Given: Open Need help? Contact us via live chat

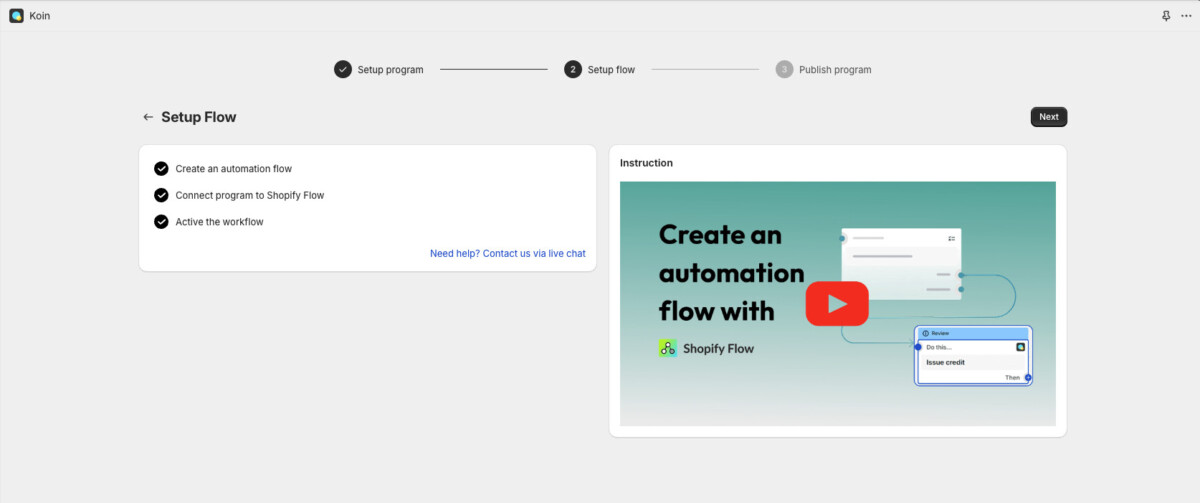Looking at the screenshot, I should [x=508, y=254].
